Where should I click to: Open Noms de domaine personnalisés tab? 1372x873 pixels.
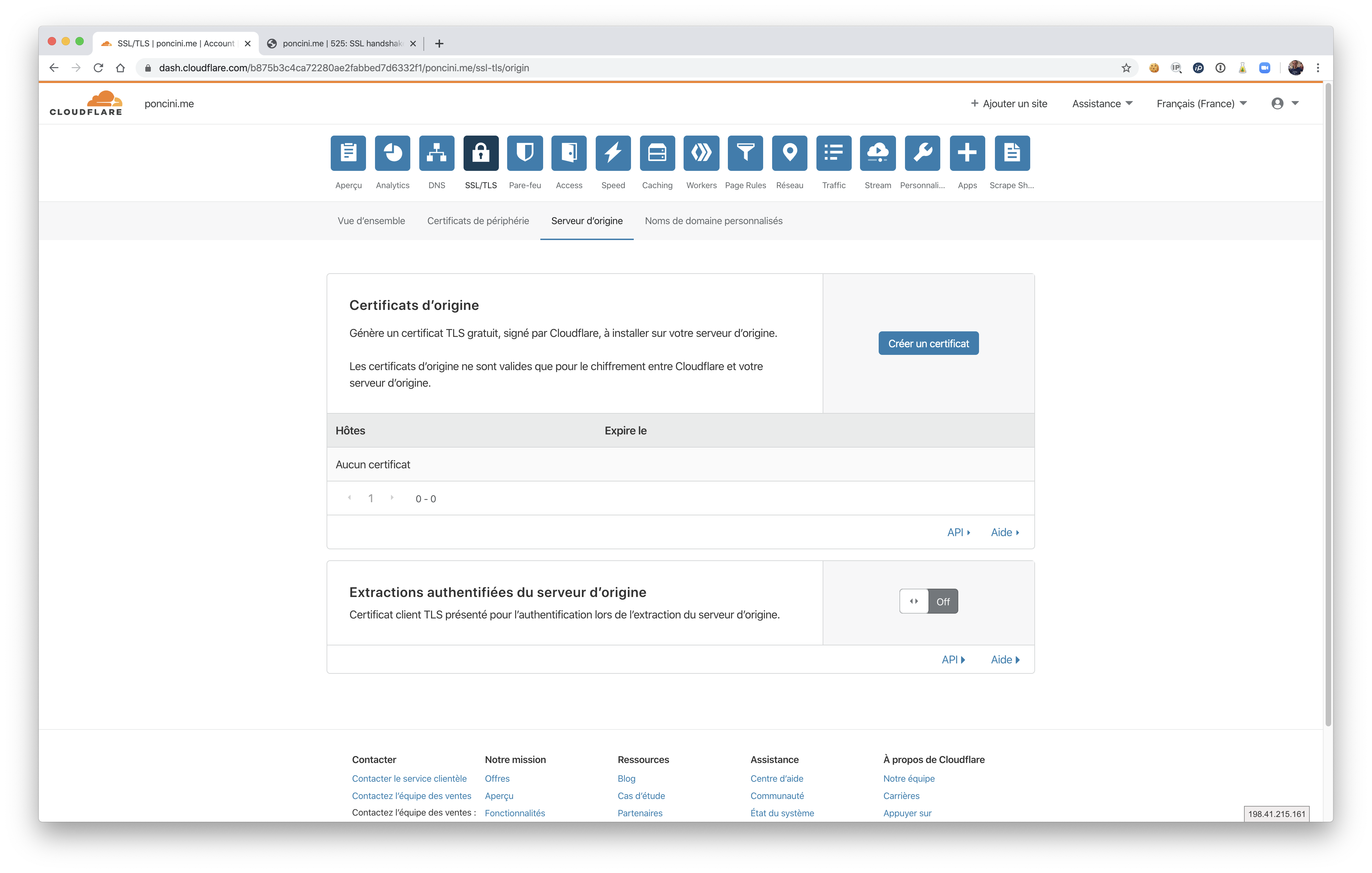pyautogui.click(x=713, y=221)
